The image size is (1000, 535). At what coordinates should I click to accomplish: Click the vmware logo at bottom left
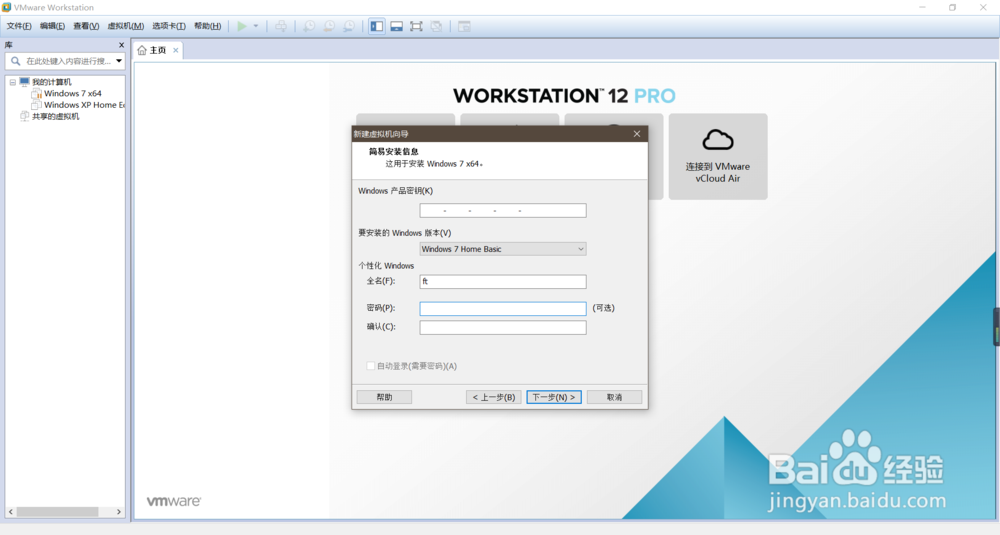173,501
